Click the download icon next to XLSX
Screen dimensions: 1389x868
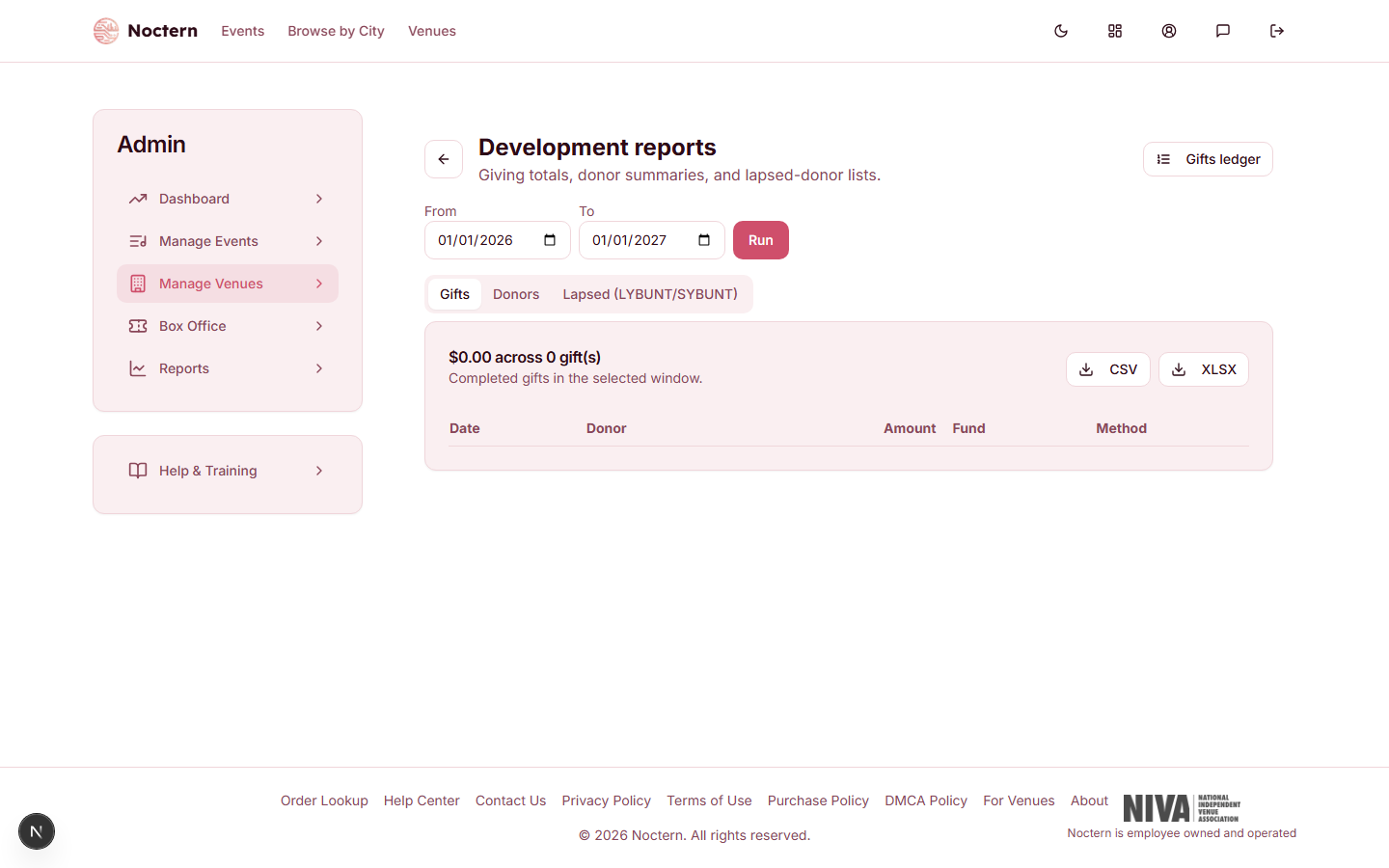[x=1179, y=369]
